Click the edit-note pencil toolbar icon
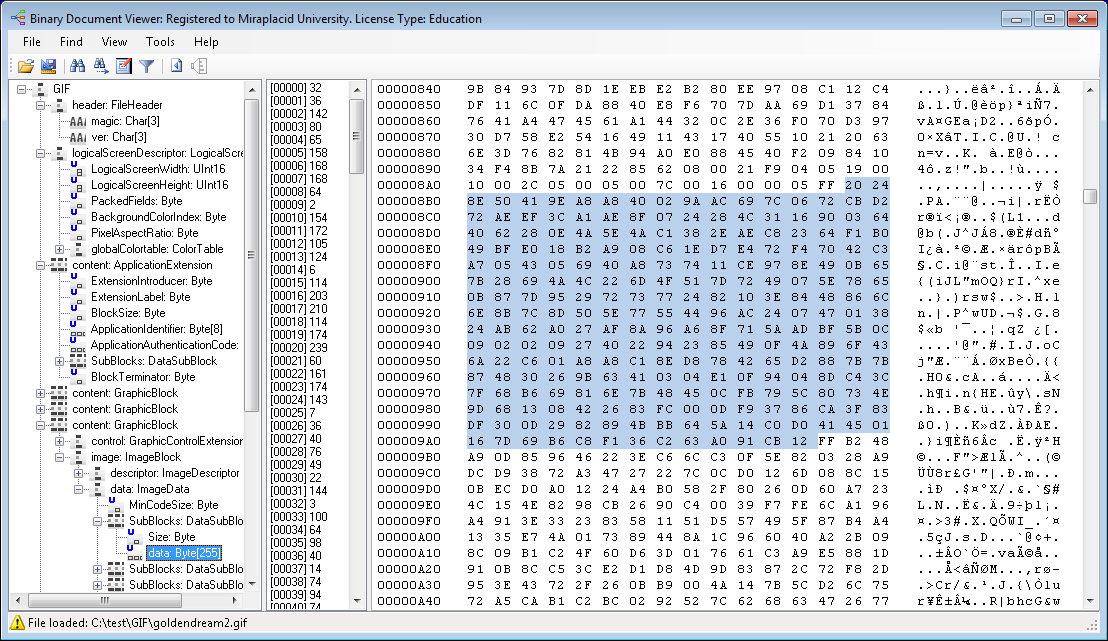 point(124,66)
